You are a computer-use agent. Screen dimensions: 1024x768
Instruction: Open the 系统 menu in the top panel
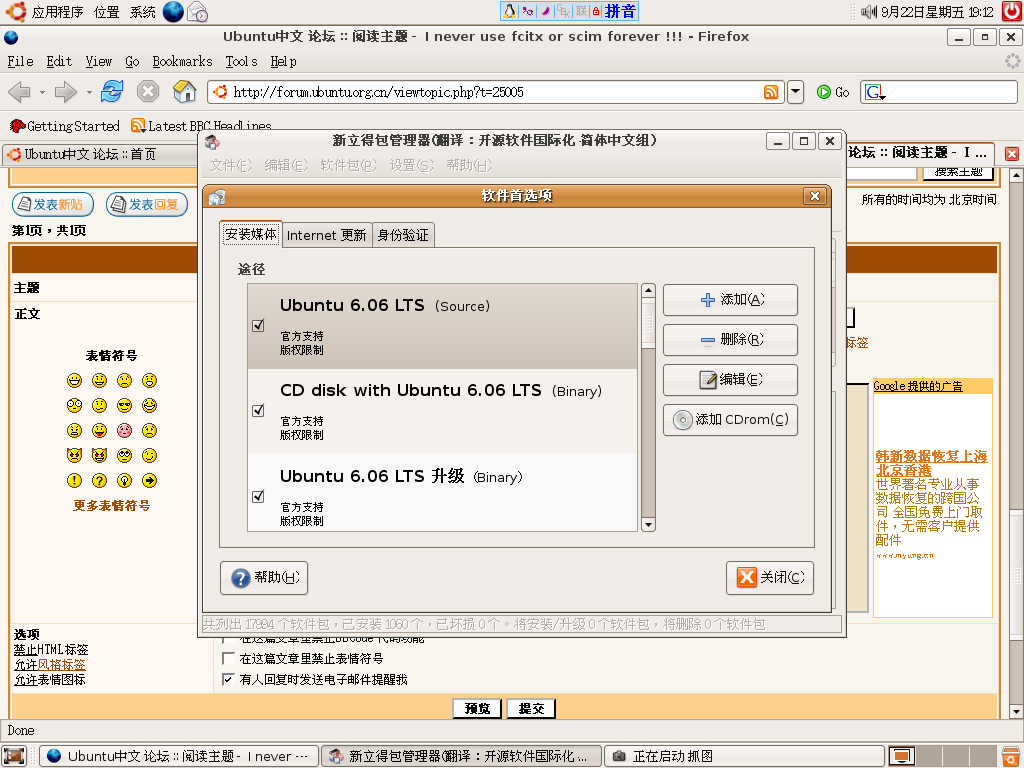pos(142,12)
